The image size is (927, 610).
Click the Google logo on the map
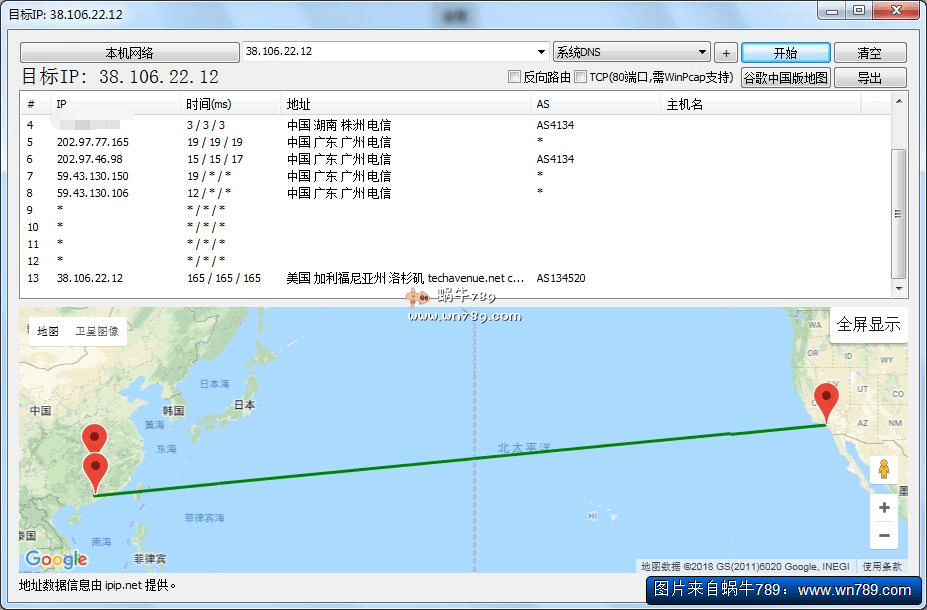[x=55, y=560]
